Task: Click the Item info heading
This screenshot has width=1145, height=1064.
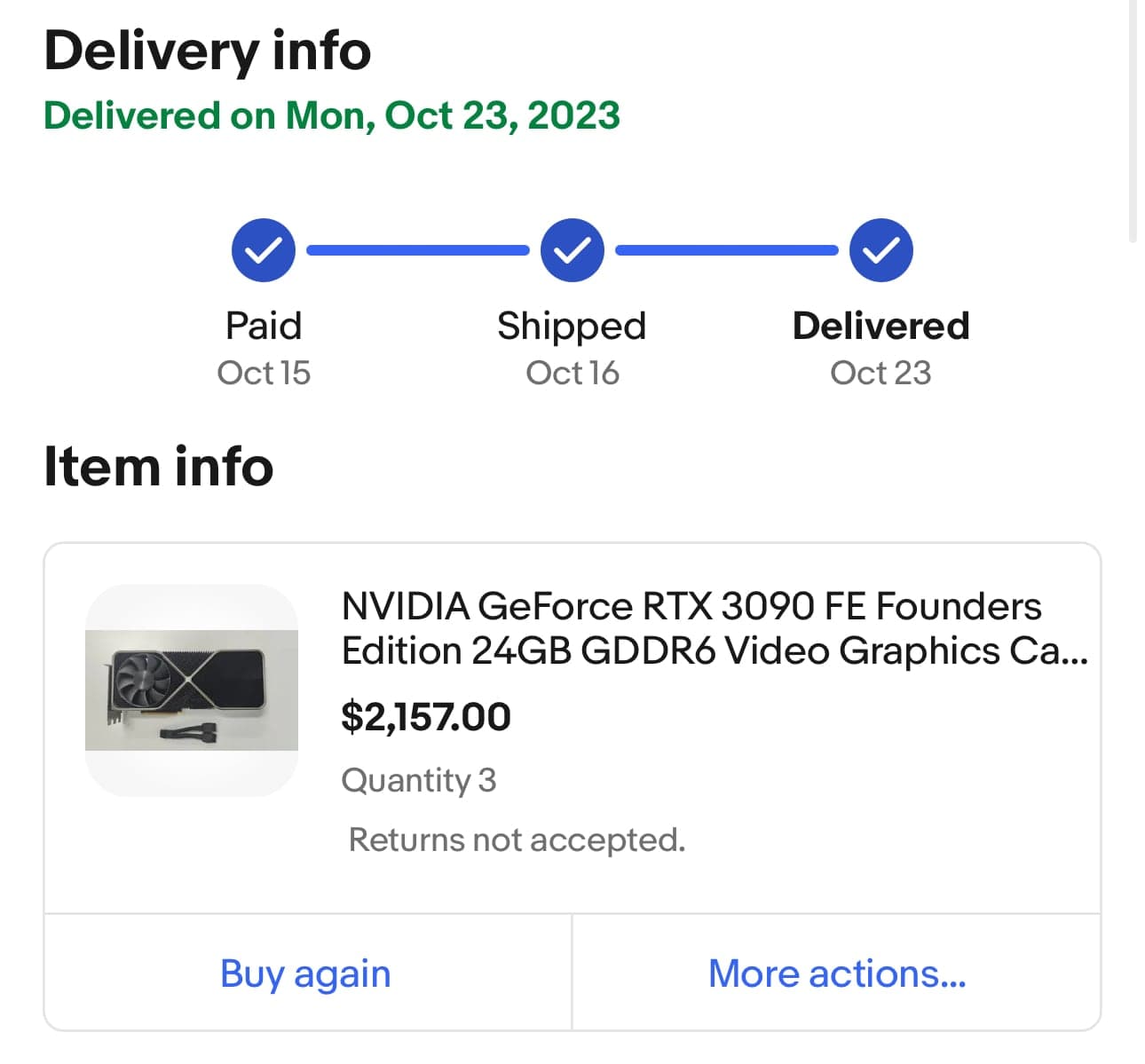Action: (x=159, y=467)
